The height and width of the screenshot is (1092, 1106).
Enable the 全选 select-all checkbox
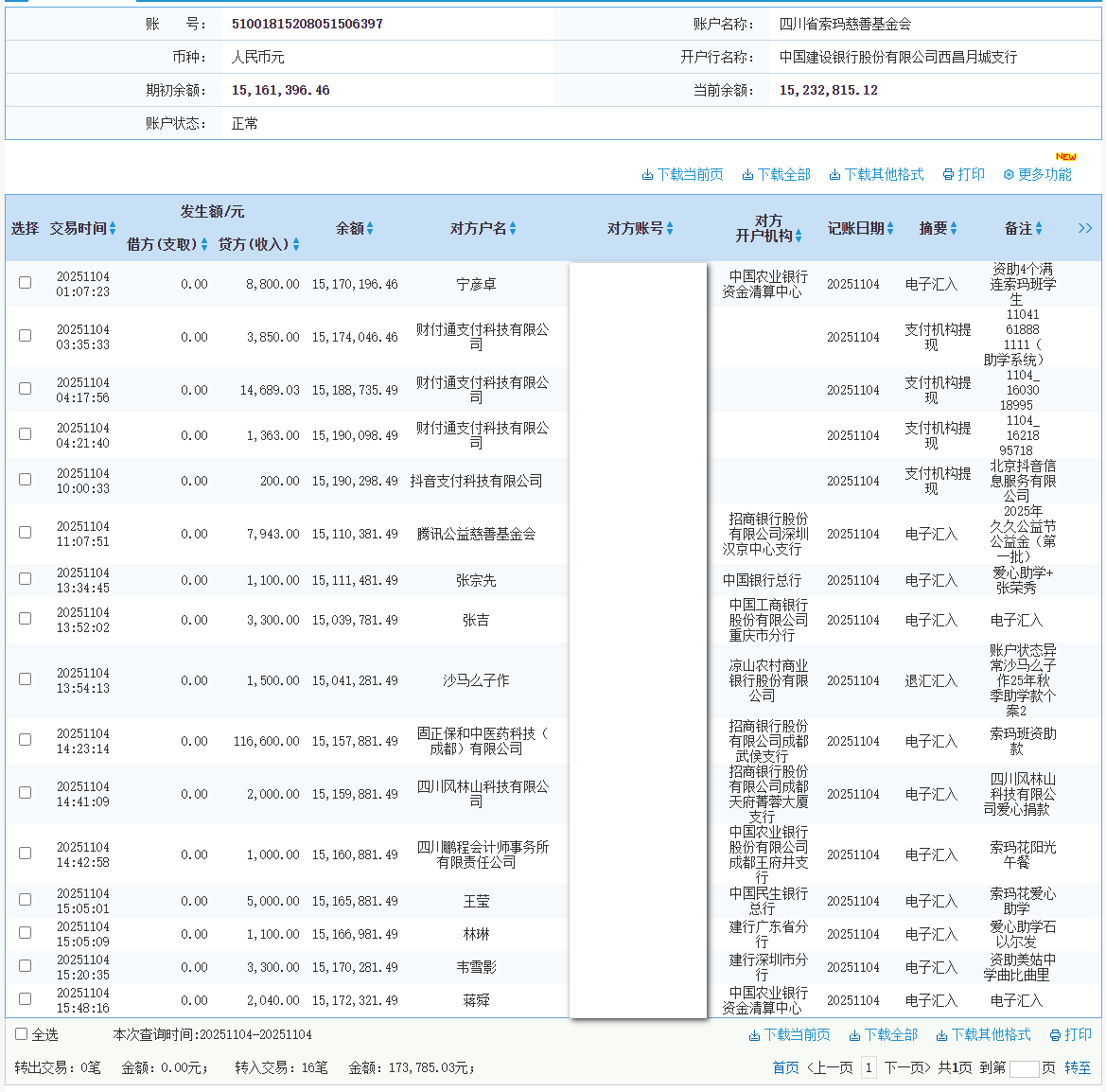[19, 1034]
